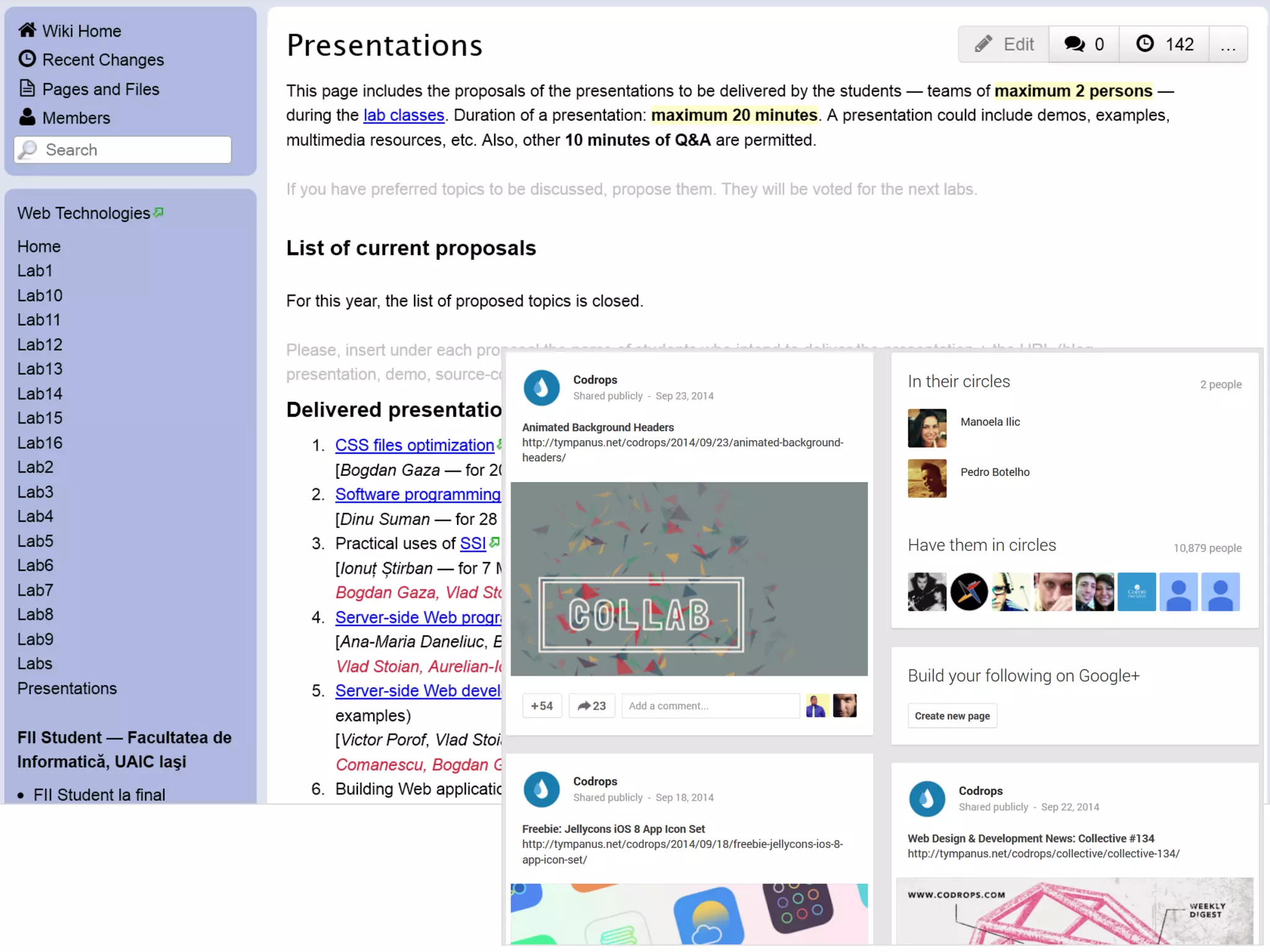Select Presentations in the sidebar navigation

pos(67,689)
